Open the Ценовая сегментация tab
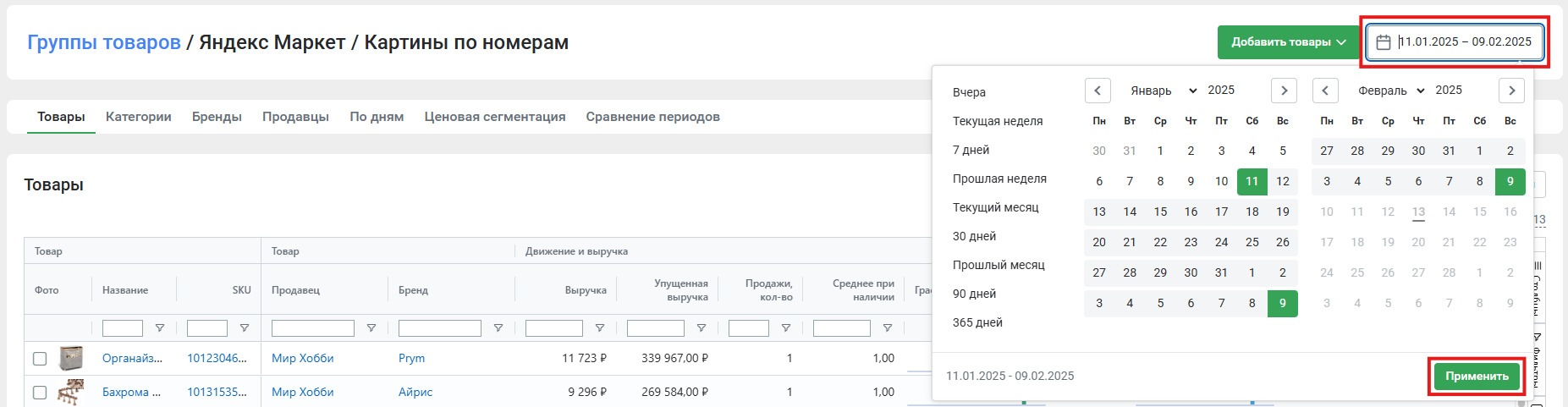 coord(495,117)
